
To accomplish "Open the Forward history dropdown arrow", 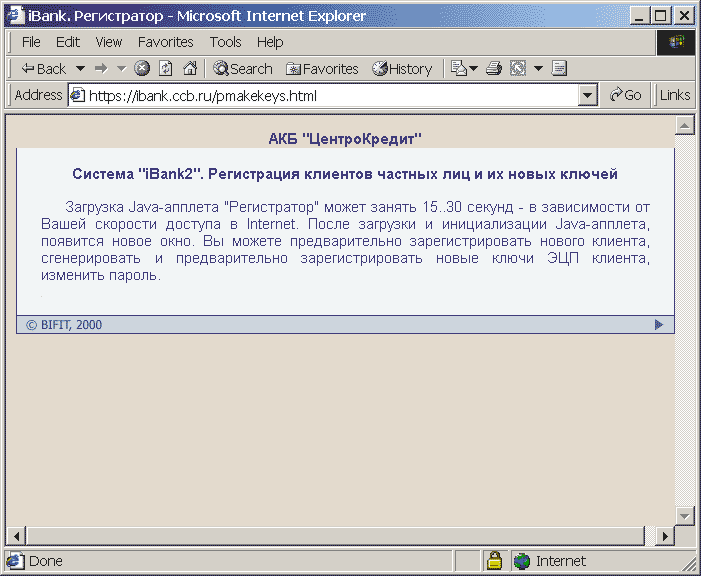I will click(x=121, y=69).
